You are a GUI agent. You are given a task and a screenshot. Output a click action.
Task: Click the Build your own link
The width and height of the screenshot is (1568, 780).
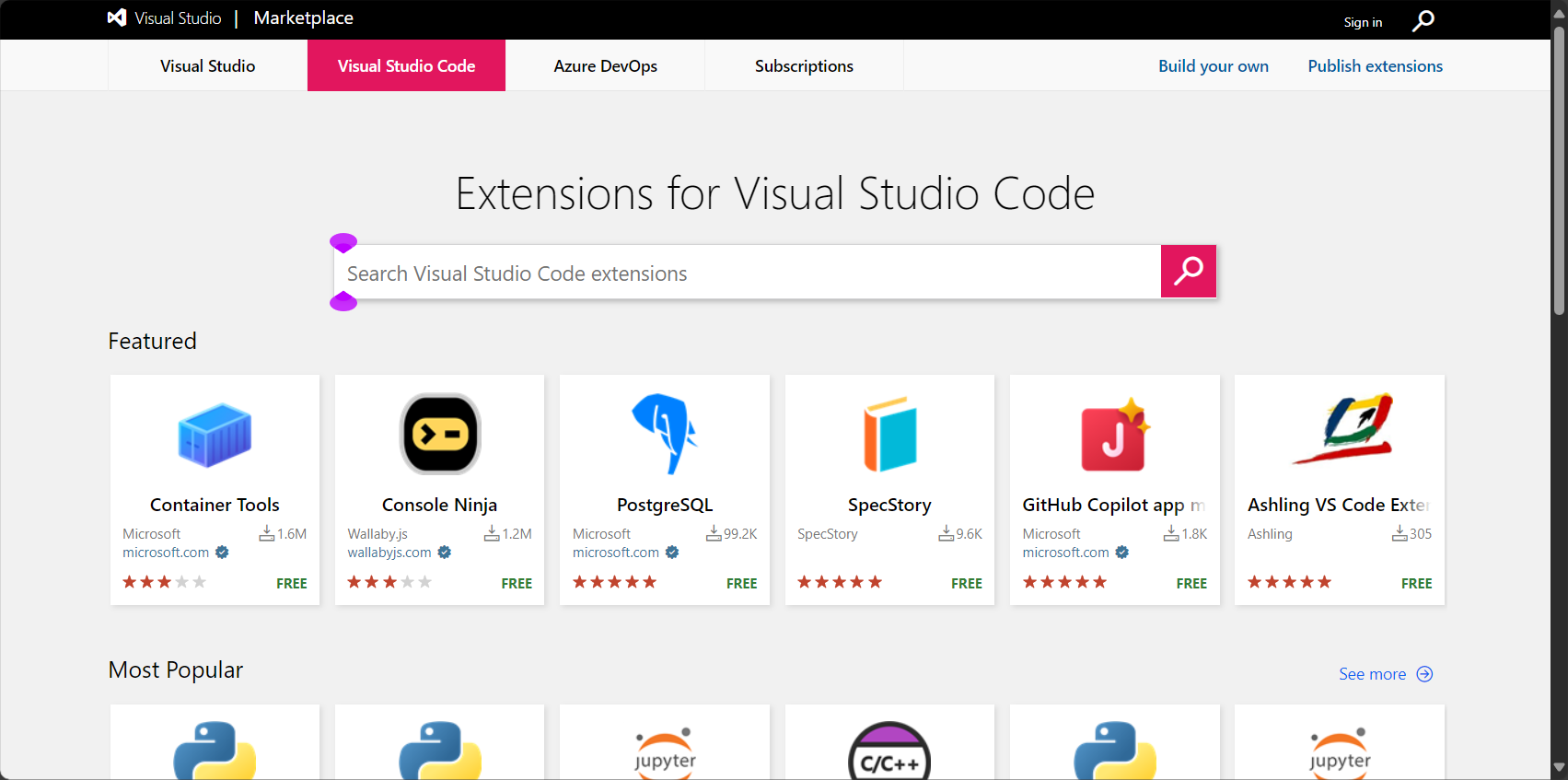(1213, 66)
